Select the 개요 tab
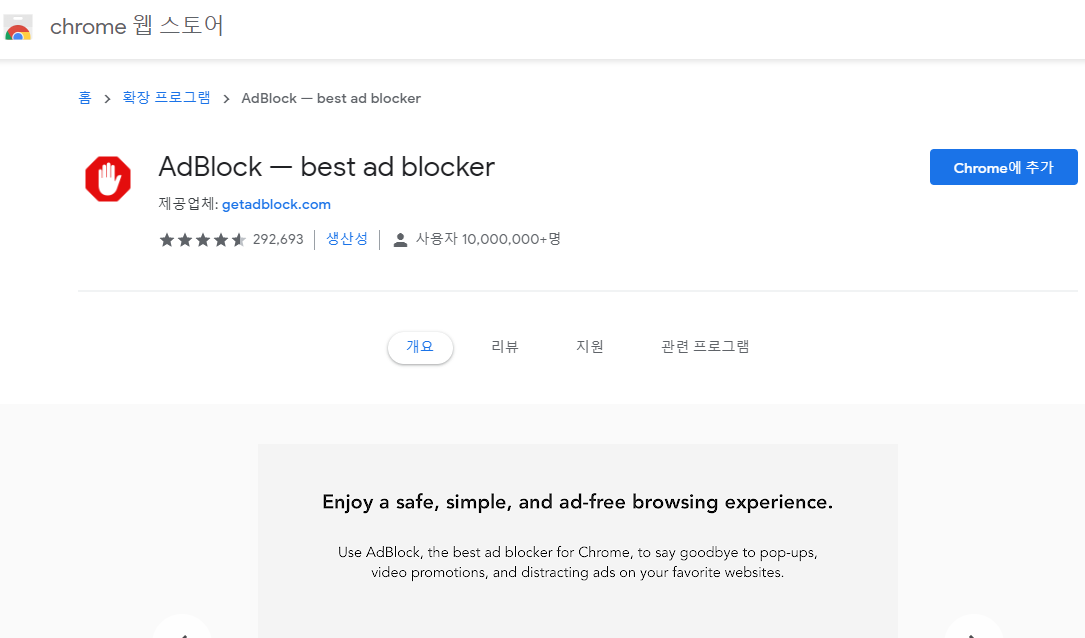 point(420,347)
